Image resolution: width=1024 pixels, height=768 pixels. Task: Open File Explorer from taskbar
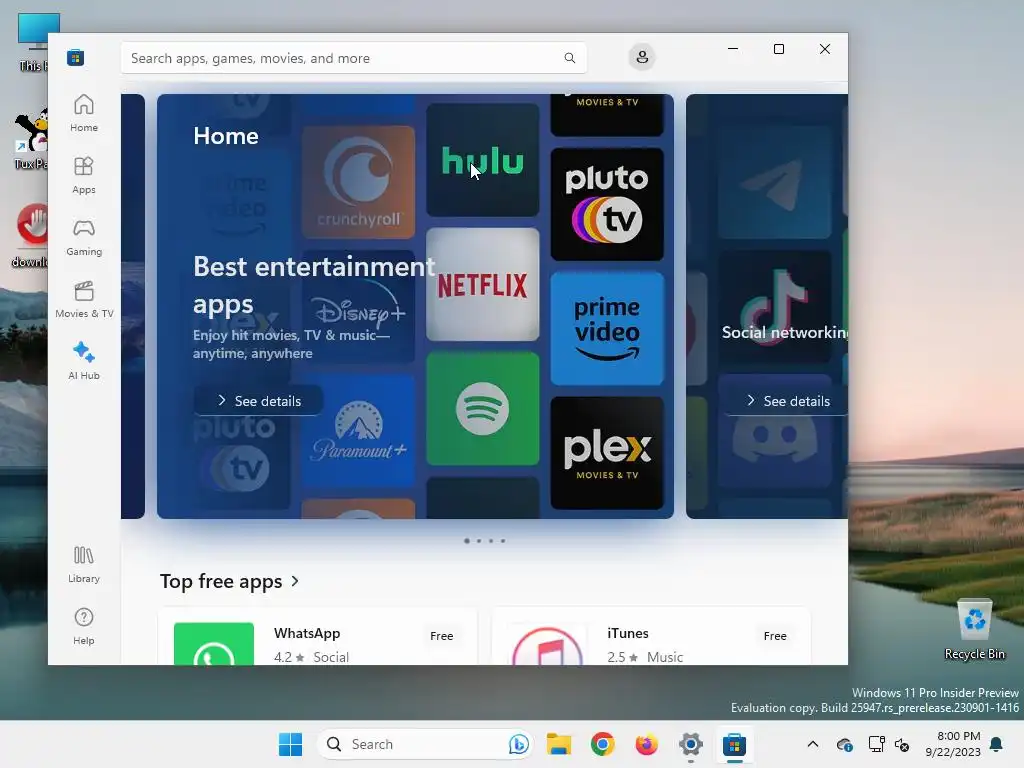(x=559, y=744)
